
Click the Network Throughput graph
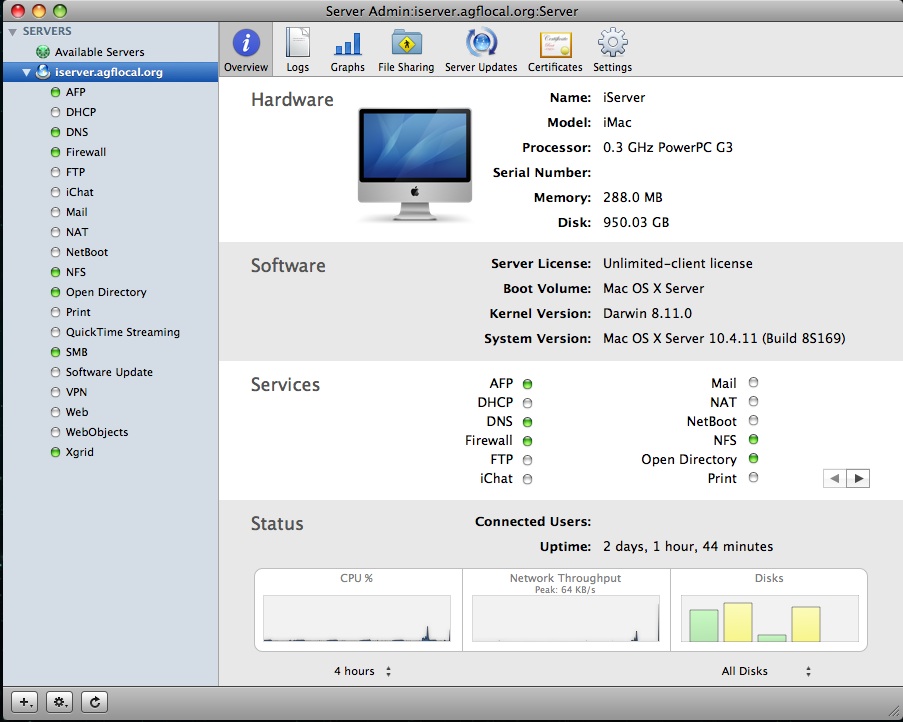click(x=566, y=618)
